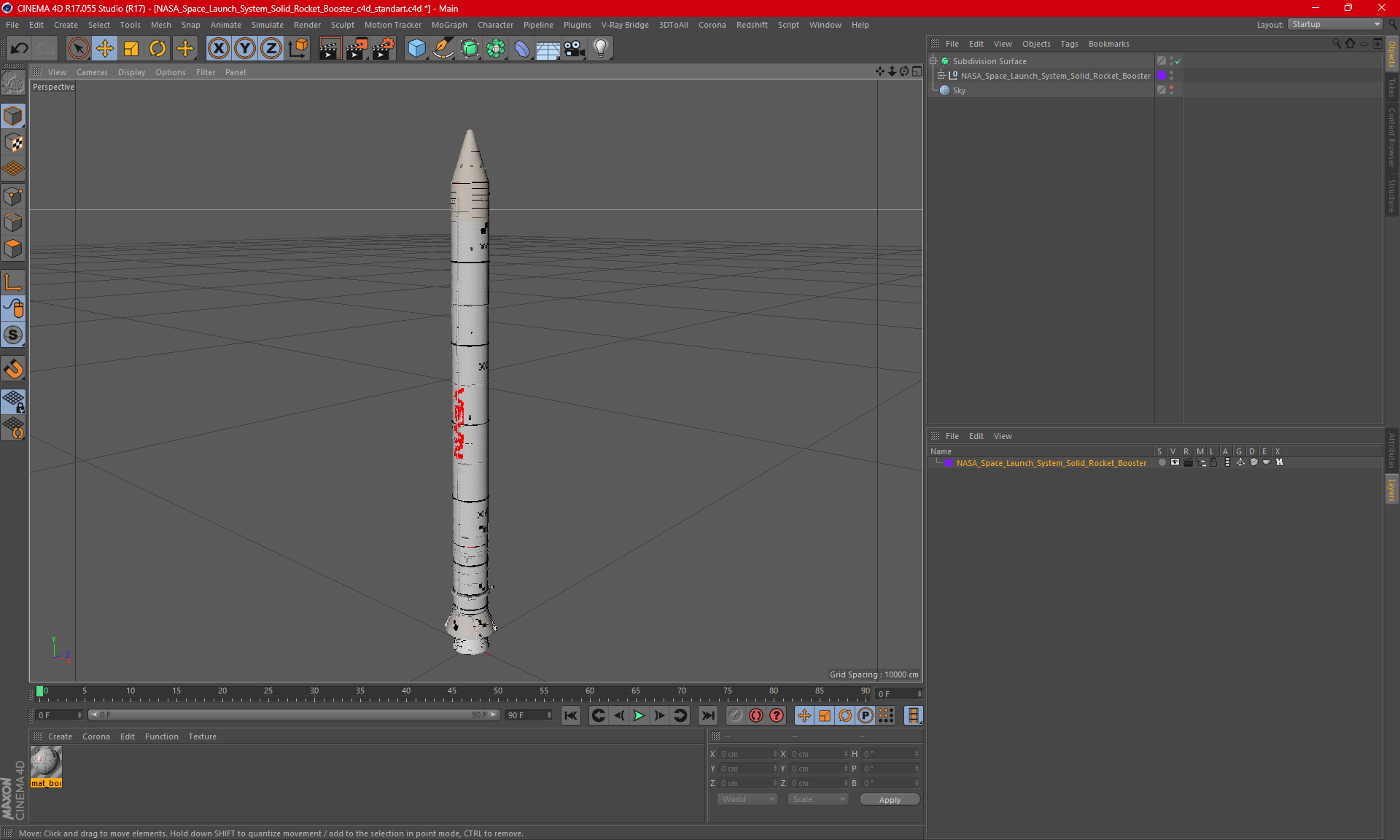Toggle layer lock icon for NASA booster
The width and height of the screenshot is (1400, 840).
(x=1213, y=462)
